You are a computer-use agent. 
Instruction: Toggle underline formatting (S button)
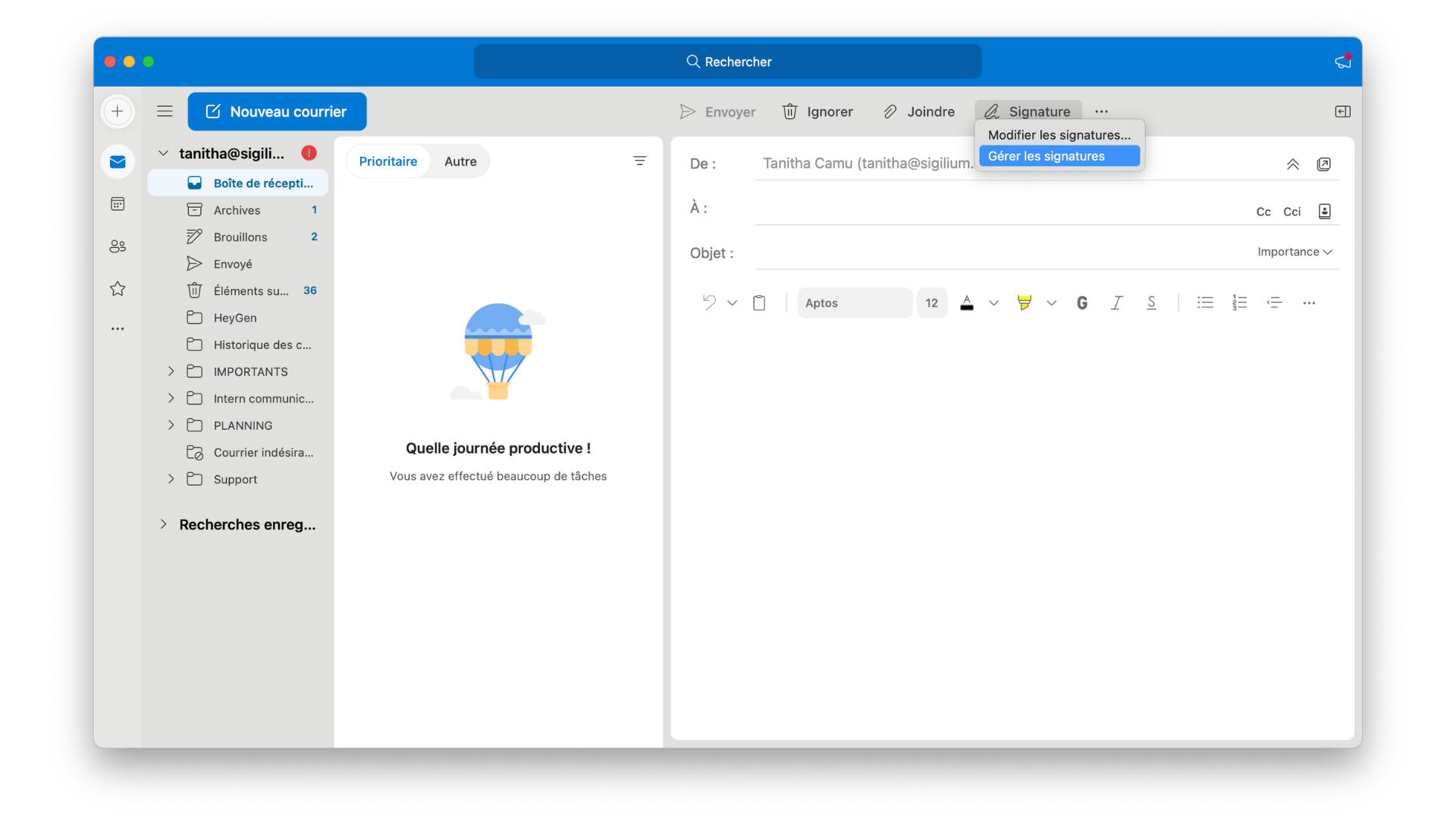(1151, 303)
